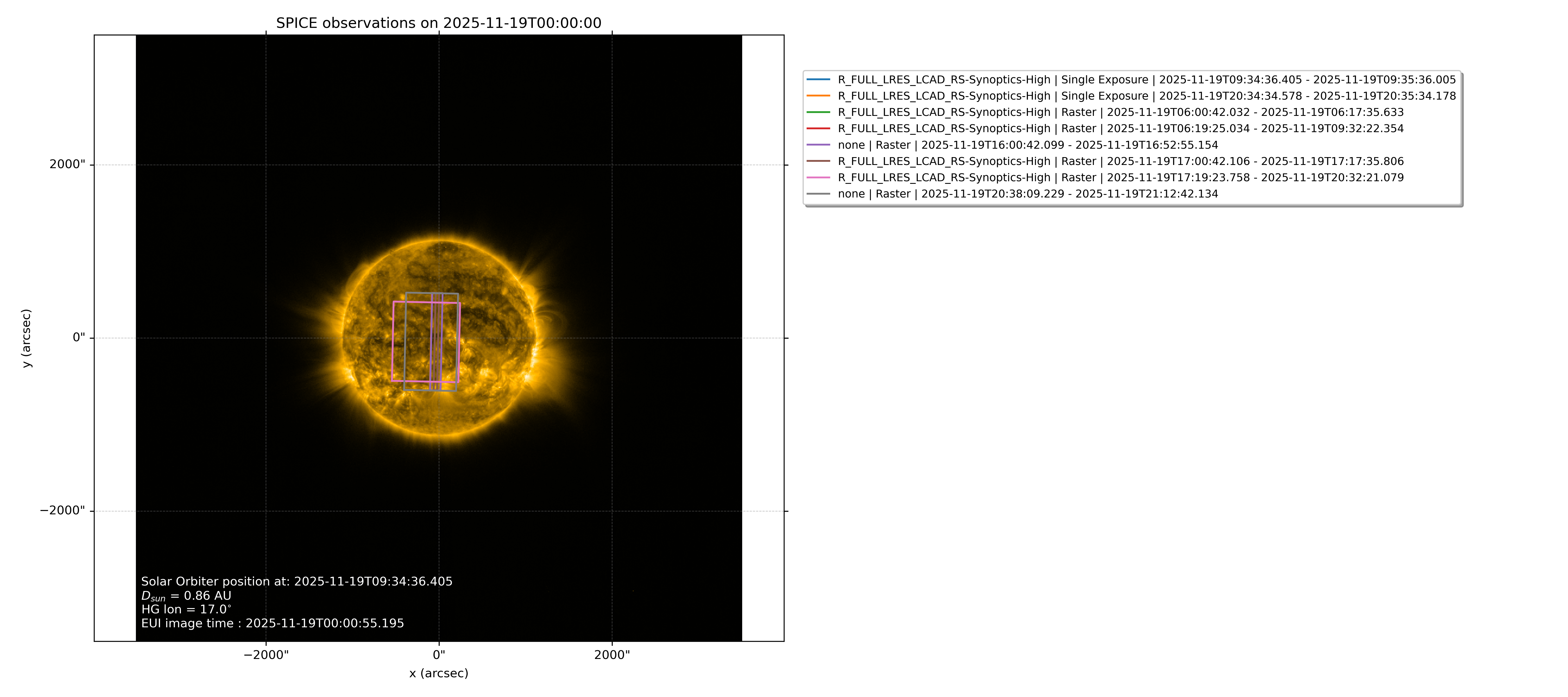
Task: Click the plot title SPICE observations
Action: (439, 23)
